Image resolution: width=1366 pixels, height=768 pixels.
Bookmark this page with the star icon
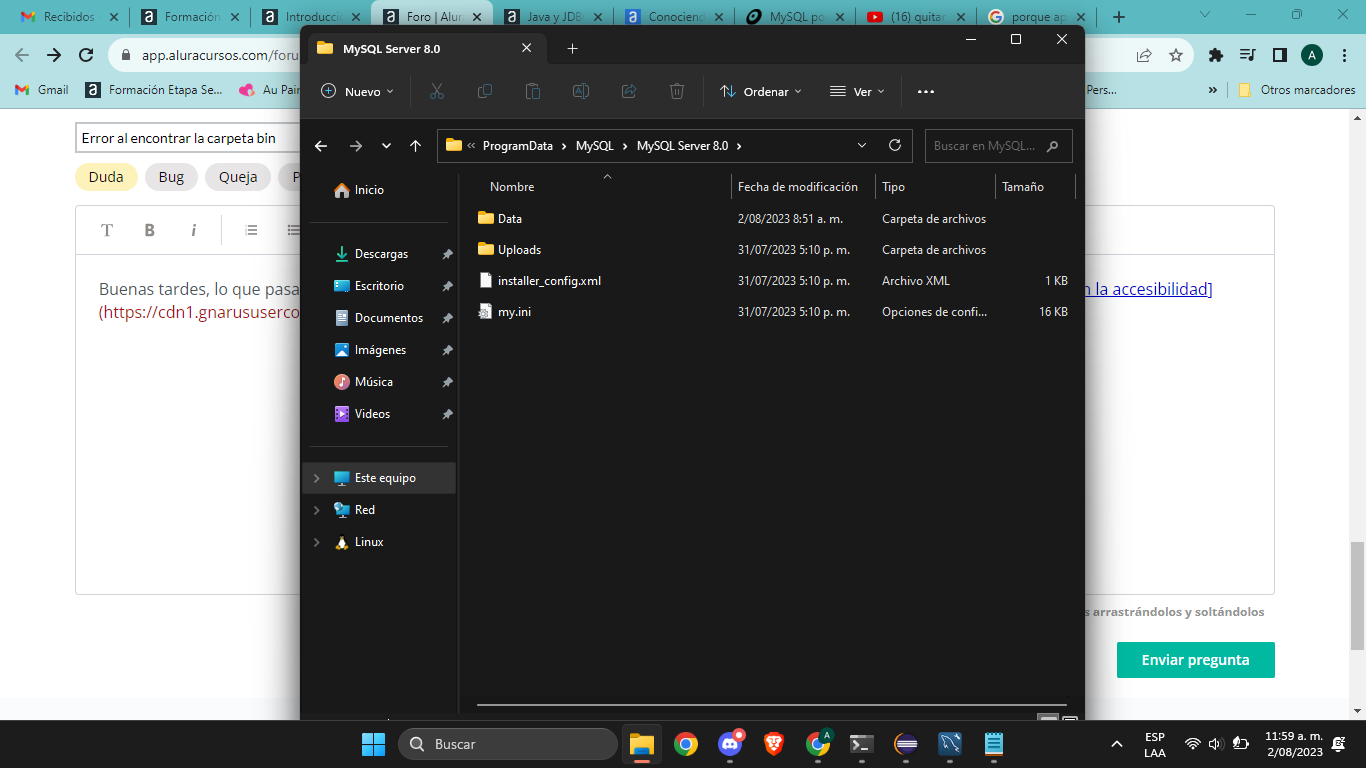click(x=1176, y=56)
